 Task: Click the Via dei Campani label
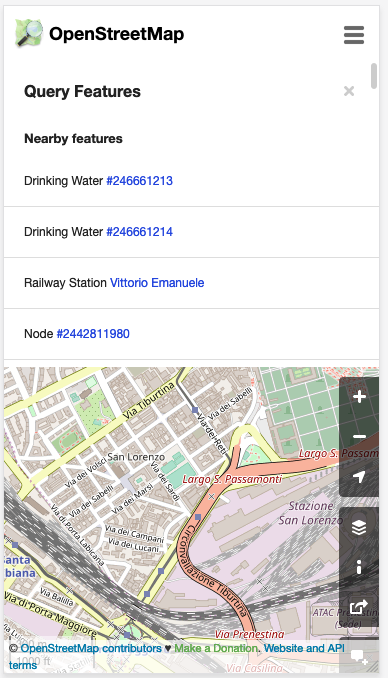point(135,533)
